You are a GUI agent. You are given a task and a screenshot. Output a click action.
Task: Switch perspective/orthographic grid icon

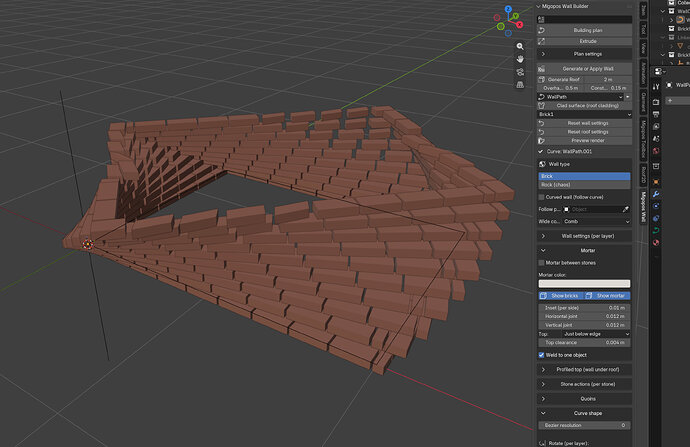pyautogui.click(x=520, y=84)
